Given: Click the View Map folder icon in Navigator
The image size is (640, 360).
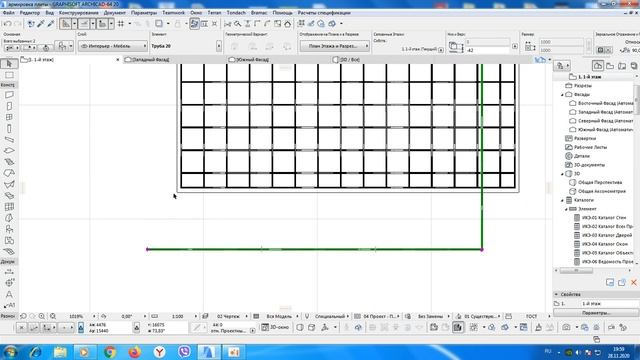Looking at the screenshot, I should 610,66.
